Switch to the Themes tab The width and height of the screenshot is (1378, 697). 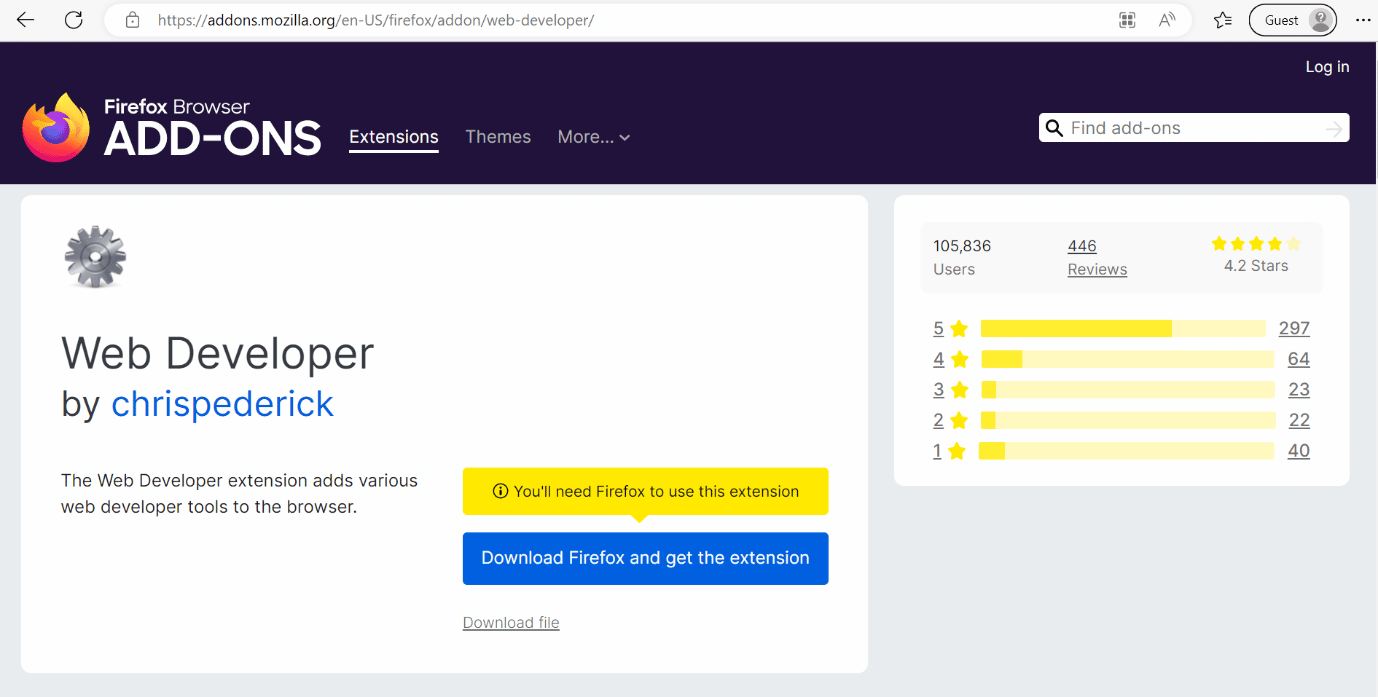[498, 137]
